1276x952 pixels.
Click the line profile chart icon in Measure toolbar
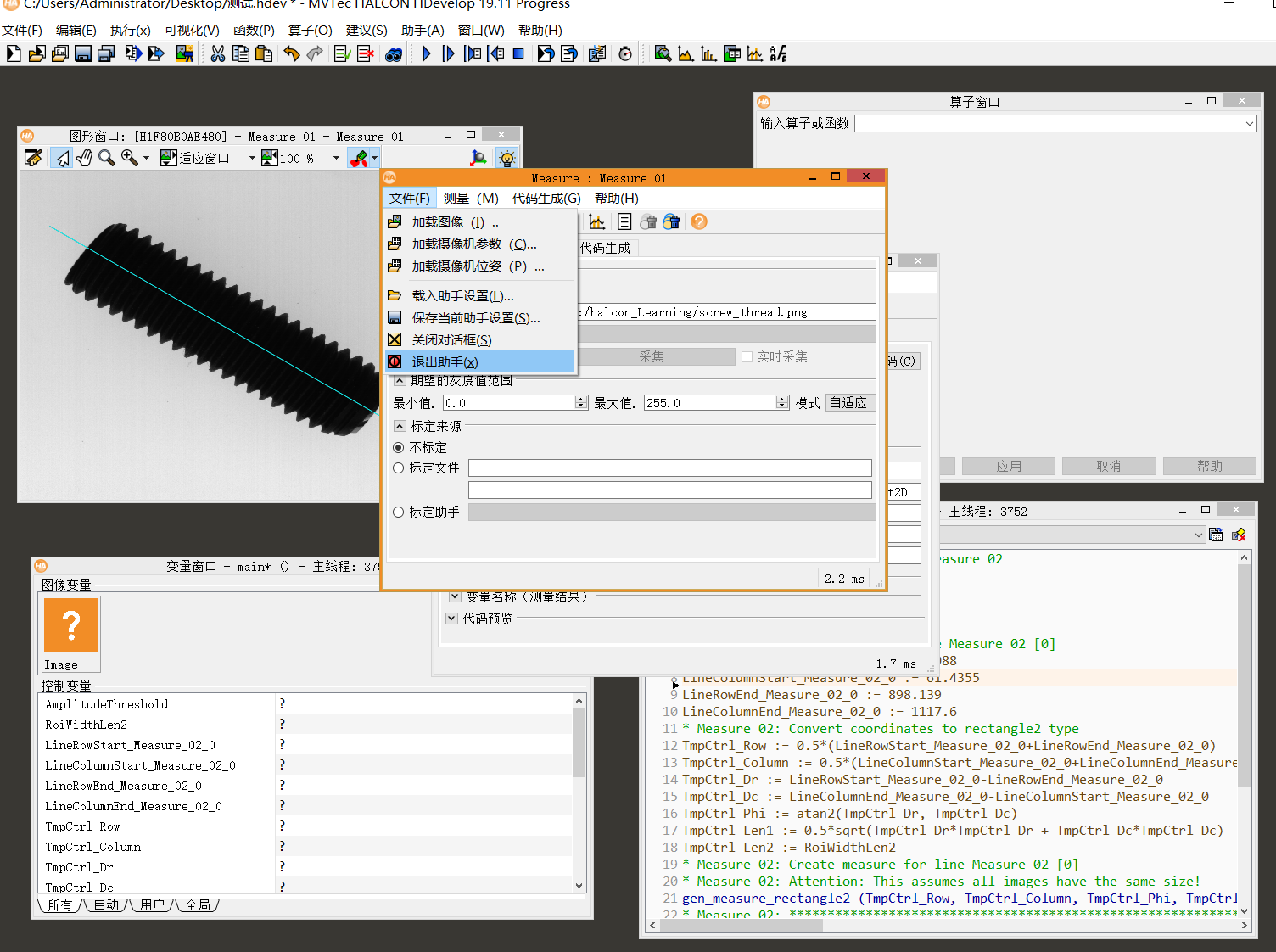point(597,221)
